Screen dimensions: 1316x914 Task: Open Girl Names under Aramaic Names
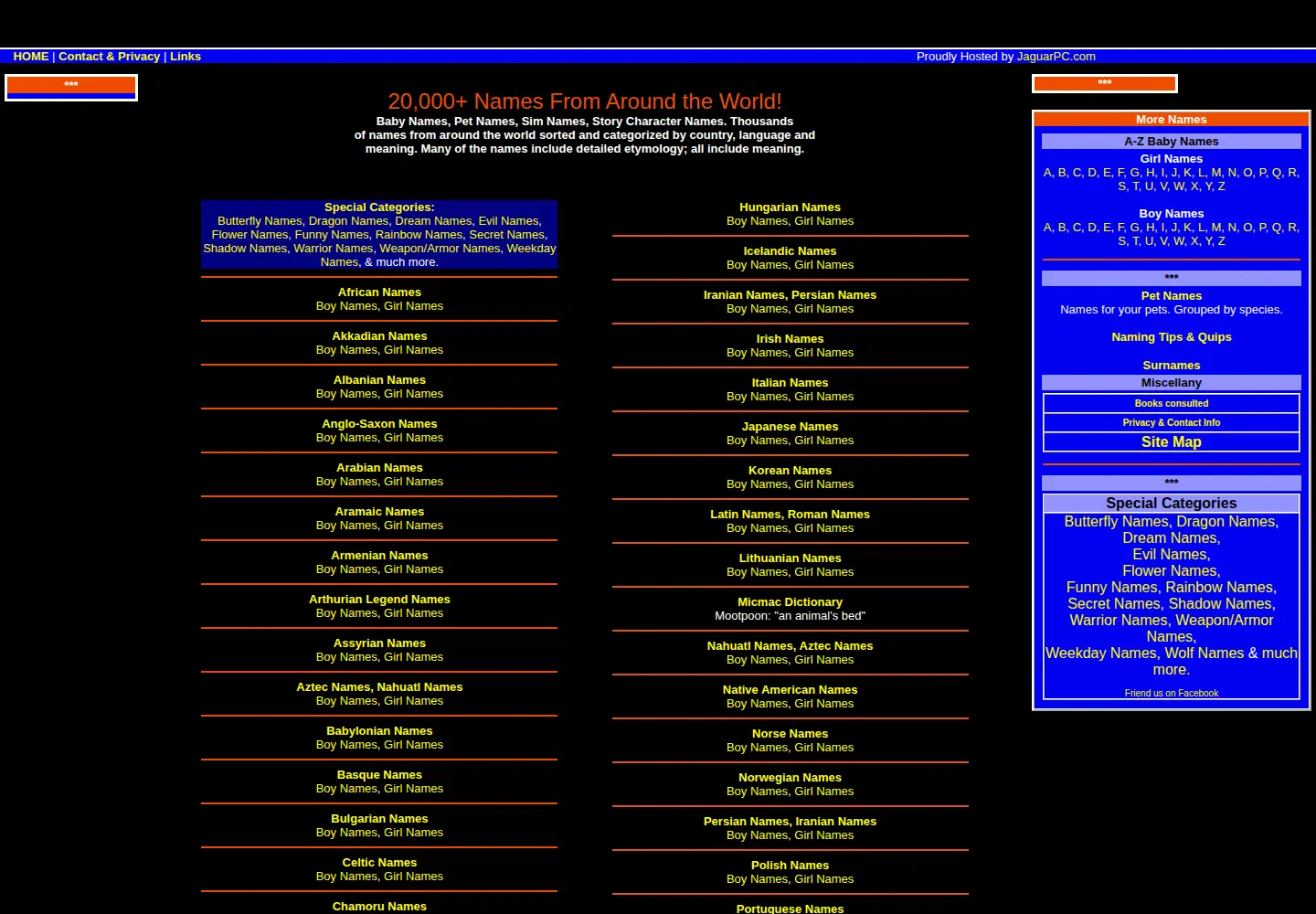point(413,526)
